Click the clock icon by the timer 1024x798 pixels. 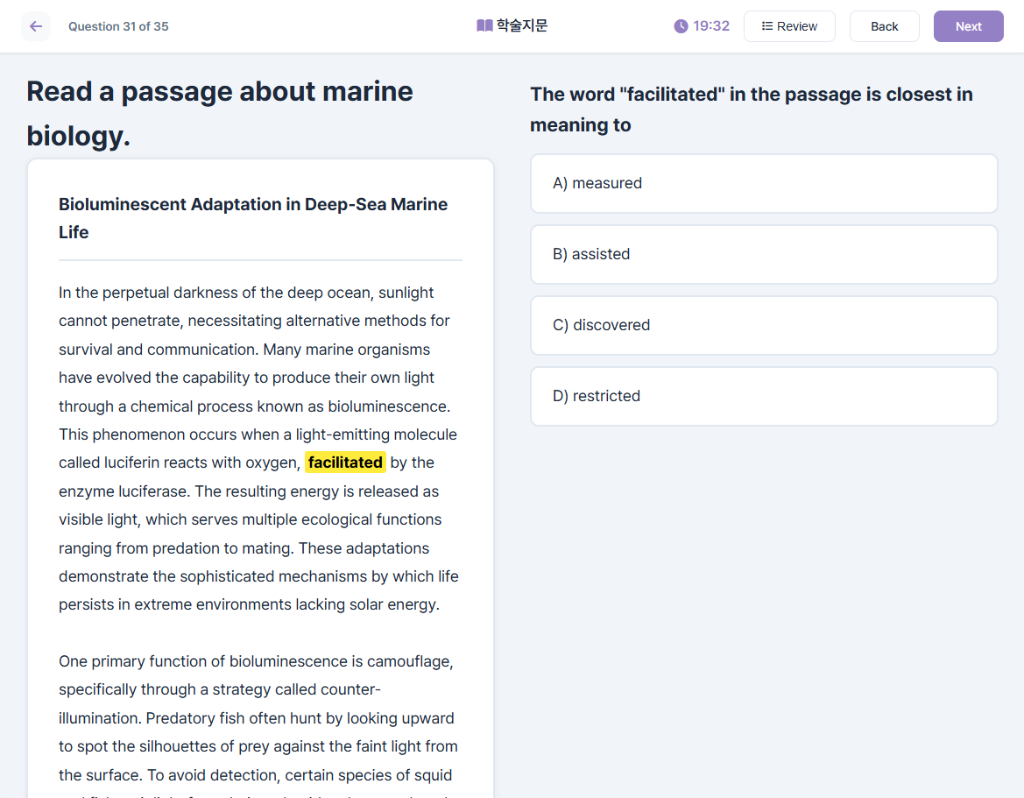click(681, 26)
